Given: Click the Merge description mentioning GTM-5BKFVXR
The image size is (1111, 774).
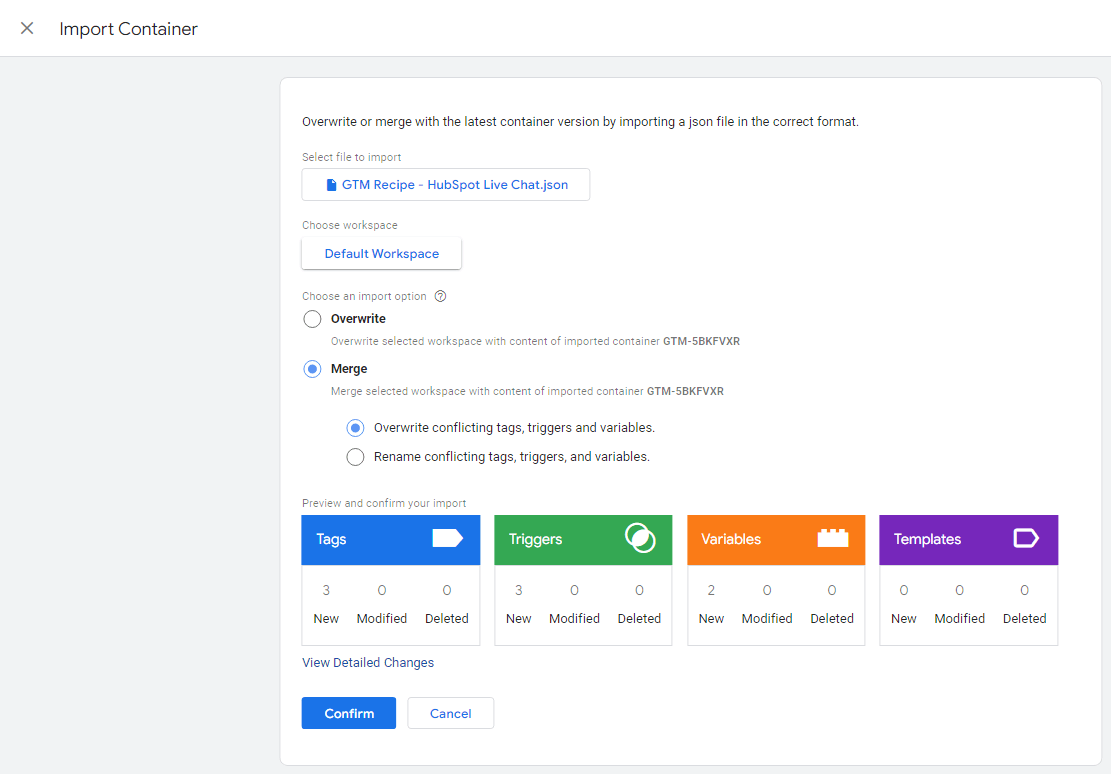Looking at the screenshot, I should coord(527,391).
